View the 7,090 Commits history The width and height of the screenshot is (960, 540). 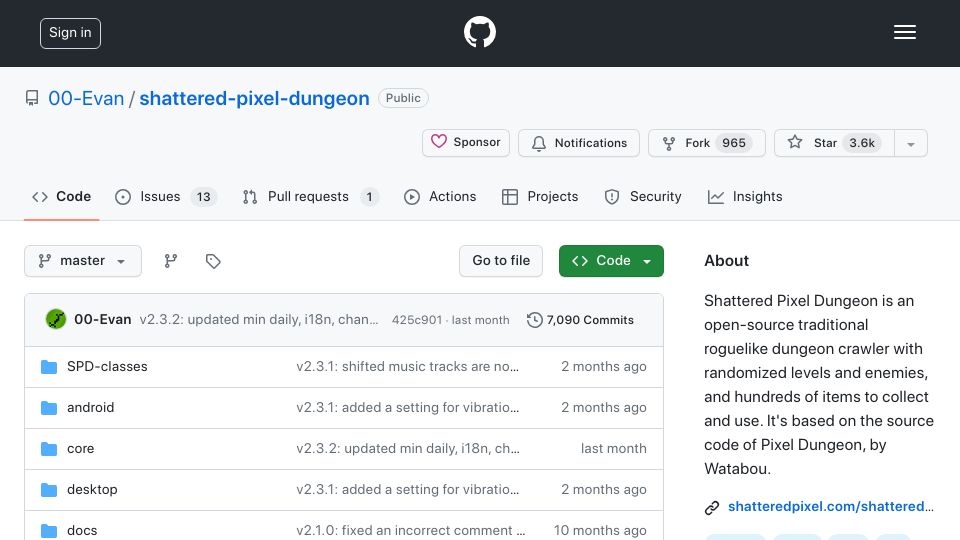(580, 320)
